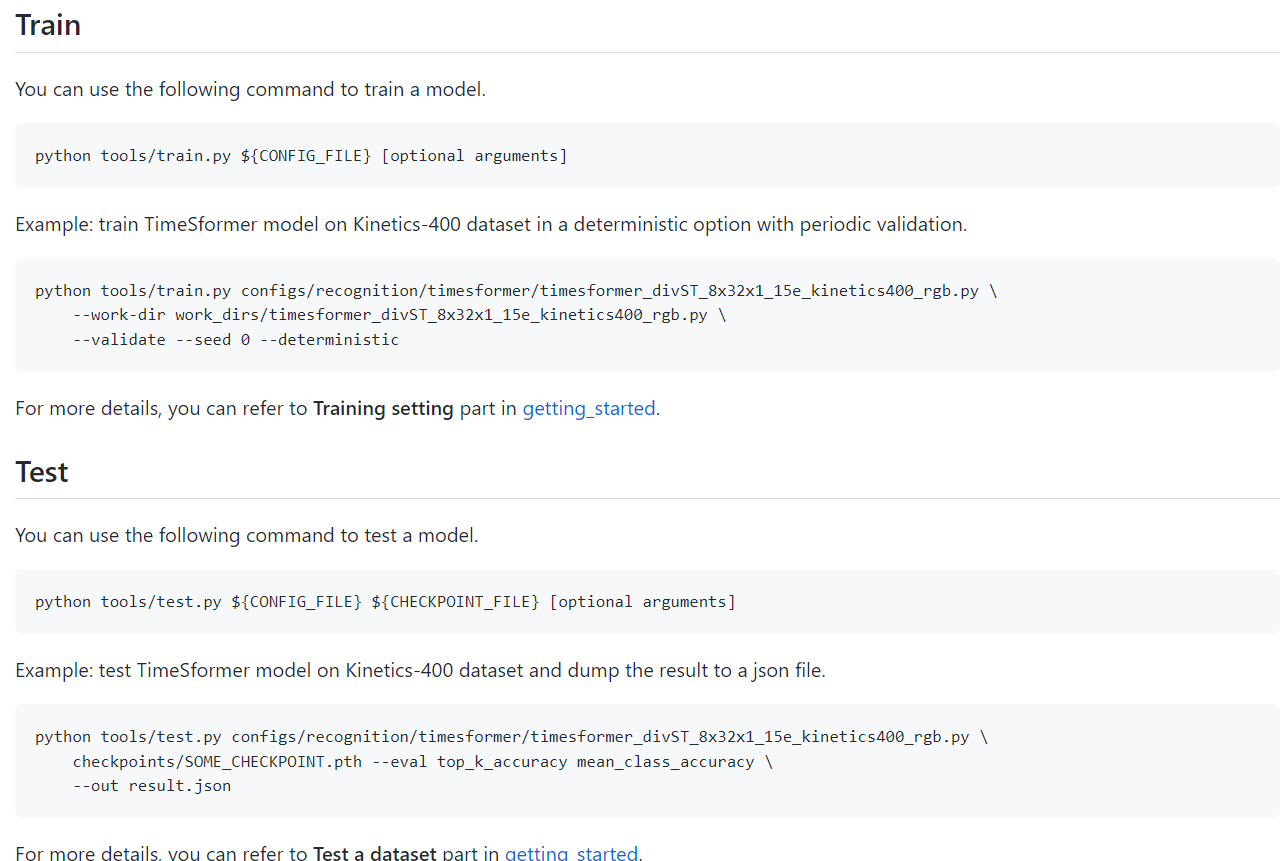Open the getting_started link after Training setting
Screen dimensions: 1288x861
tap(589, 408)
